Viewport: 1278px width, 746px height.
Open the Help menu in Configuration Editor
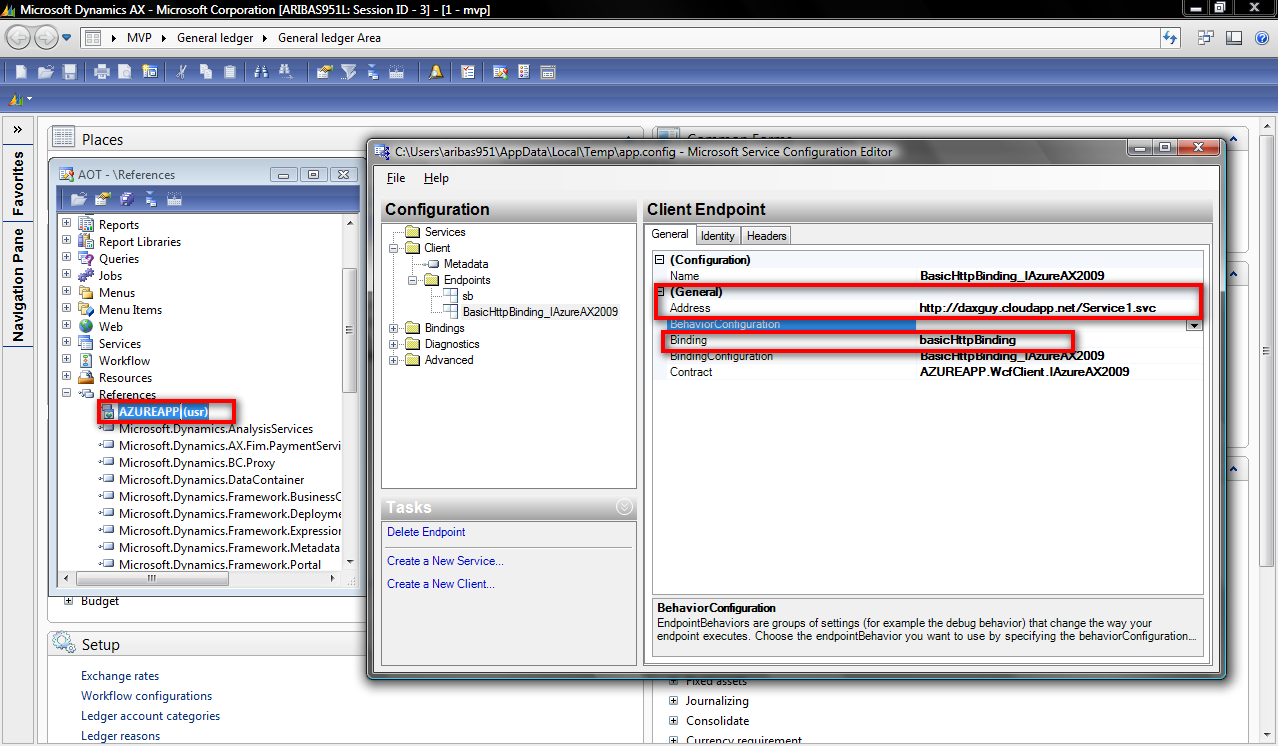(436, 178)
